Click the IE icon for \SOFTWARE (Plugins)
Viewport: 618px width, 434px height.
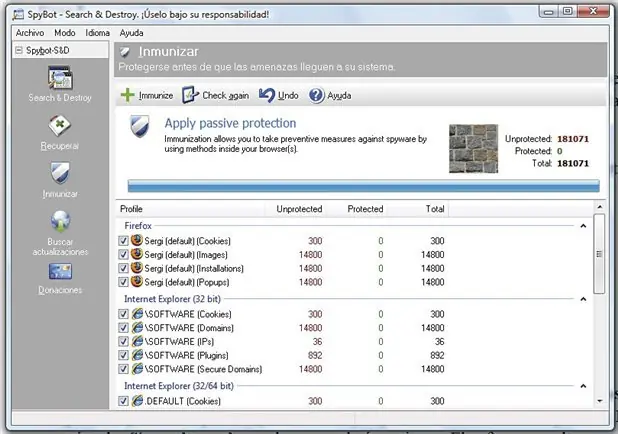pos(137,355)
